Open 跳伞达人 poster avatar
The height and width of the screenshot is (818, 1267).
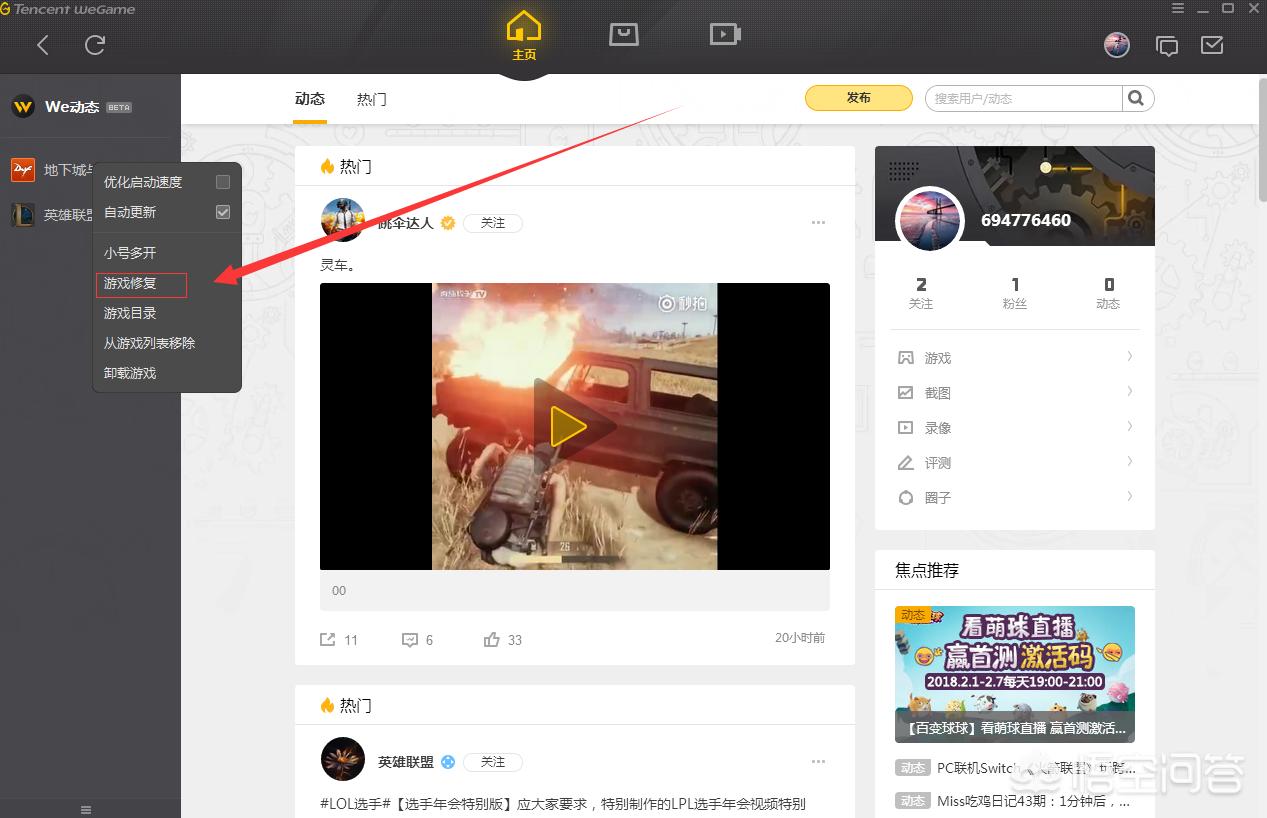[x=343, y=220]
